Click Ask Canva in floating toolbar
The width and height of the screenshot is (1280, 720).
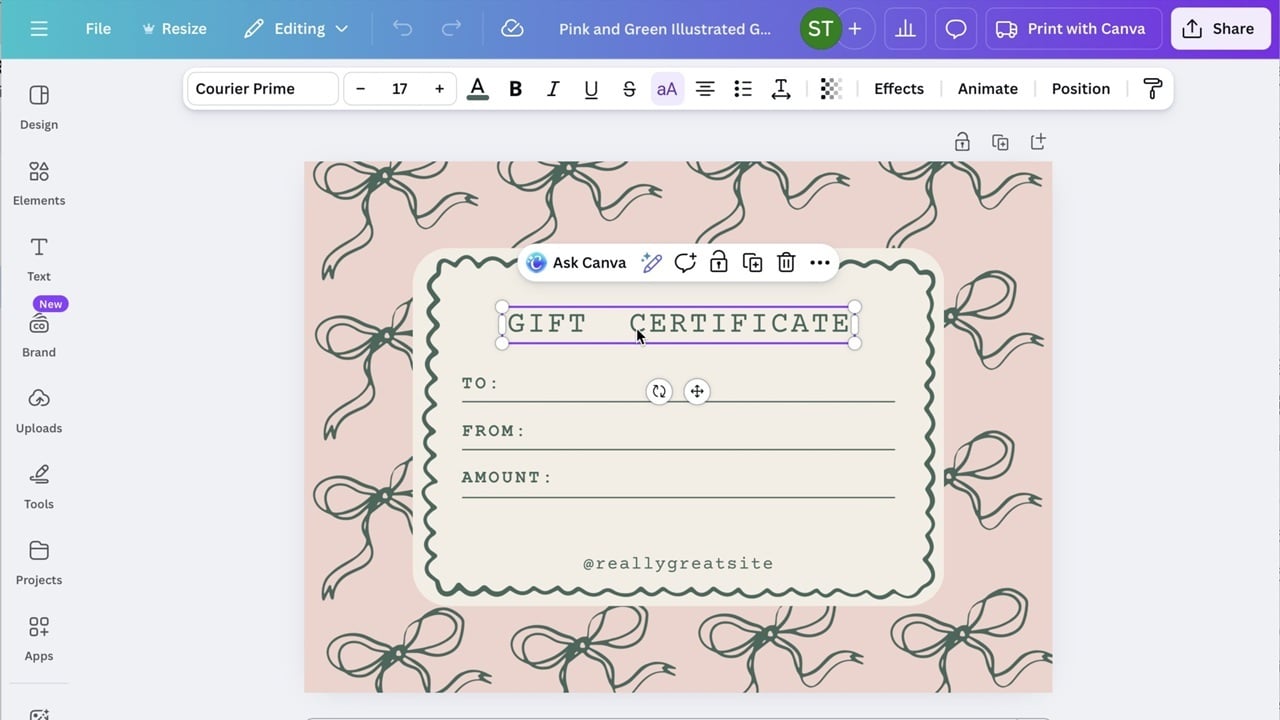click(577, 263)
